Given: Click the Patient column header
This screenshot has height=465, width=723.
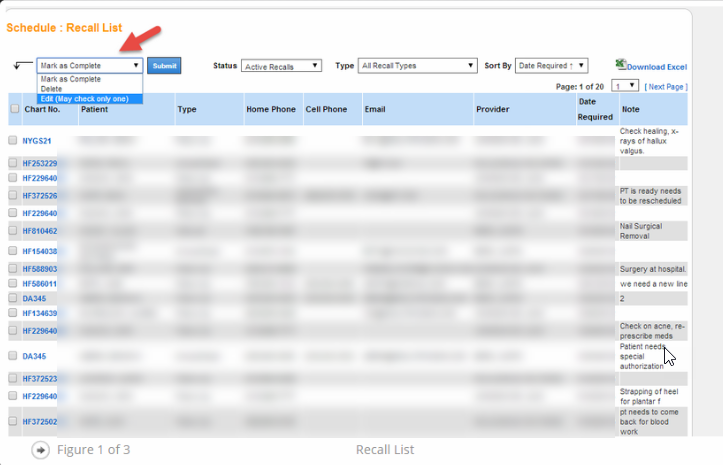Looking at the screenshot, I should (94, 109).
